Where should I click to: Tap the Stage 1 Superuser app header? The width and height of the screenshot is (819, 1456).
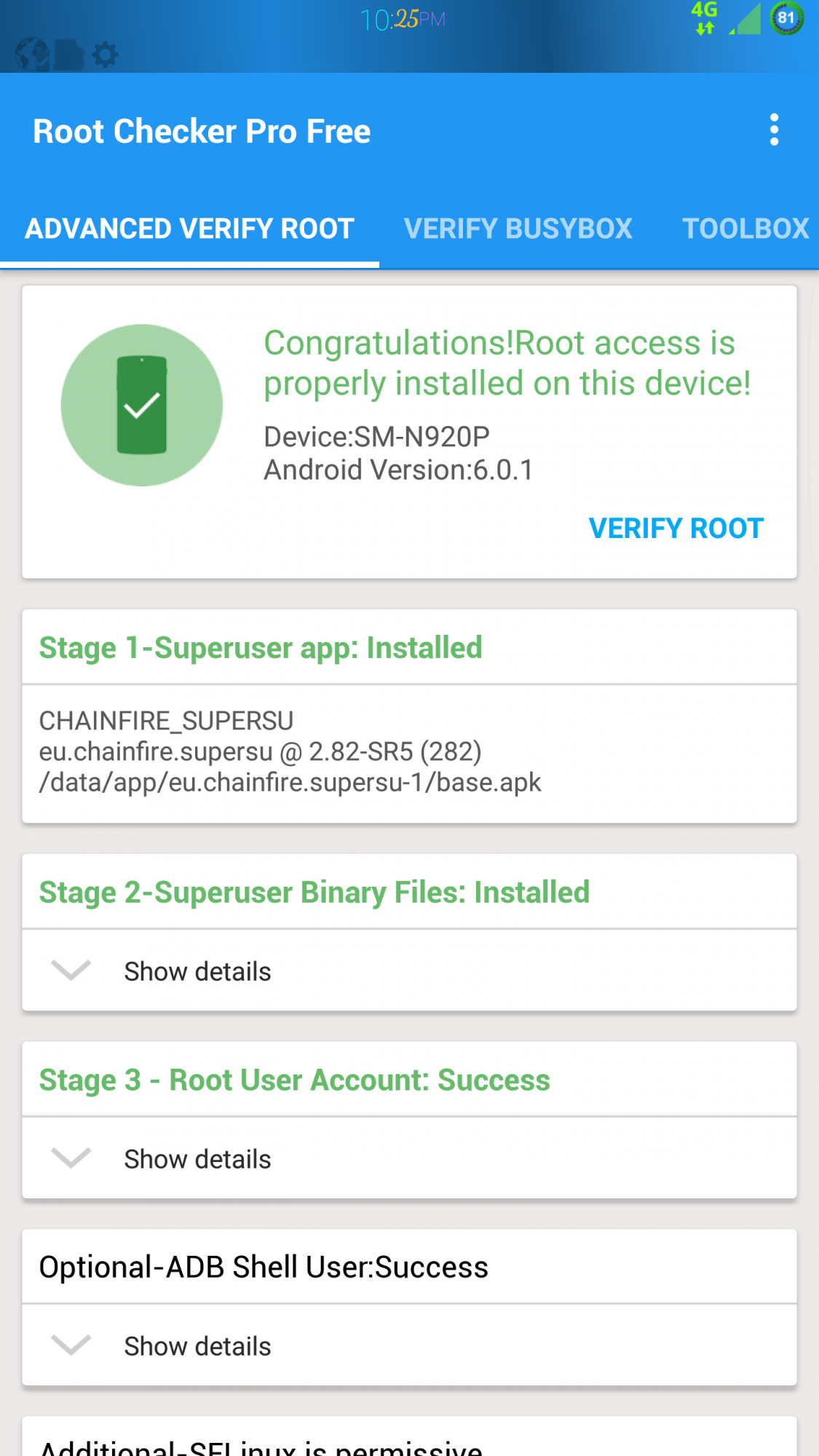click(261, 647)
